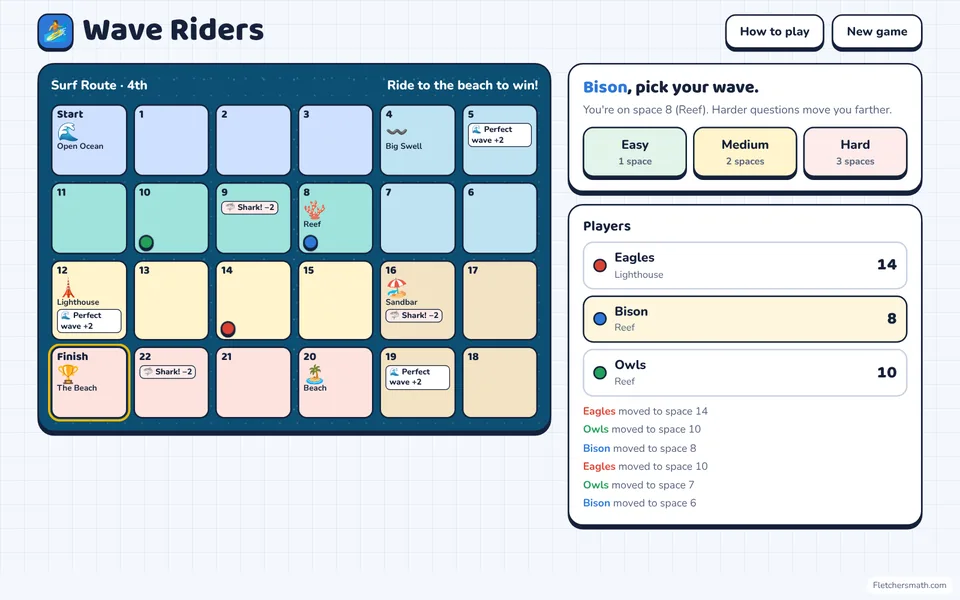Click 'Ride to the beach to win!' text
Viewport: 960px width, 600px height.
462,85
